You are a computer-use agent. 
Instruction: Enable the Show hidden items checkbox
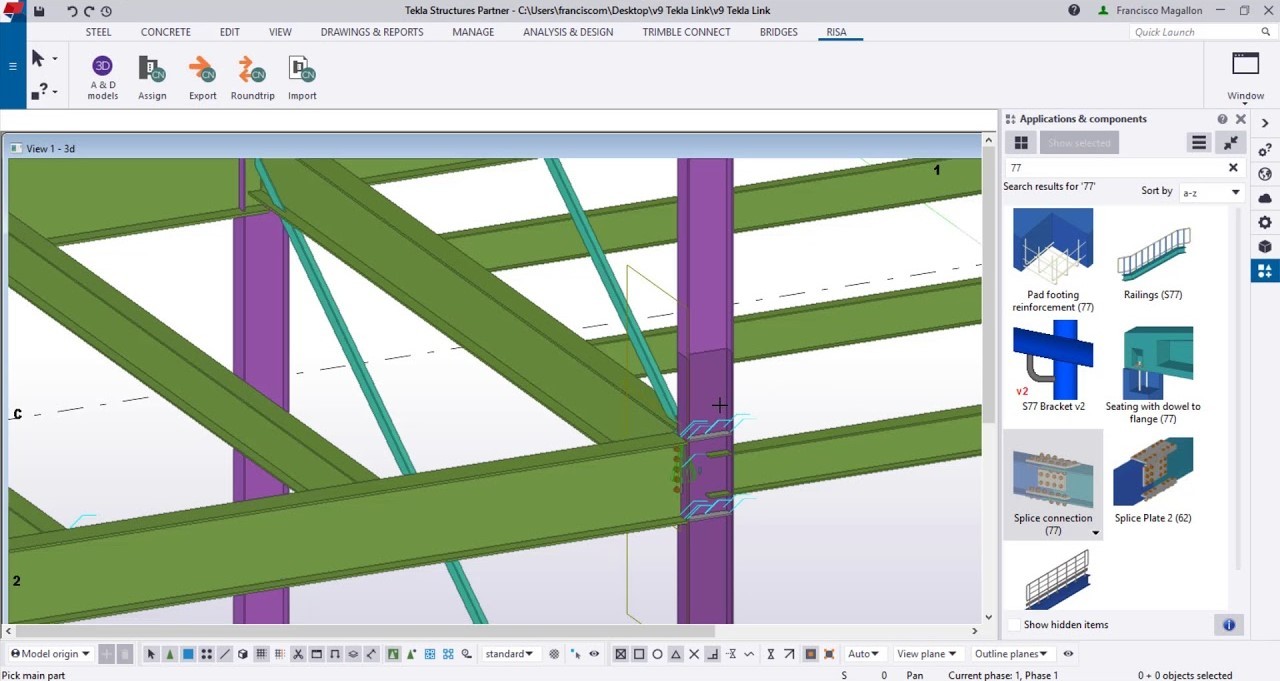pyautogui.click(x=1015, y=625)
